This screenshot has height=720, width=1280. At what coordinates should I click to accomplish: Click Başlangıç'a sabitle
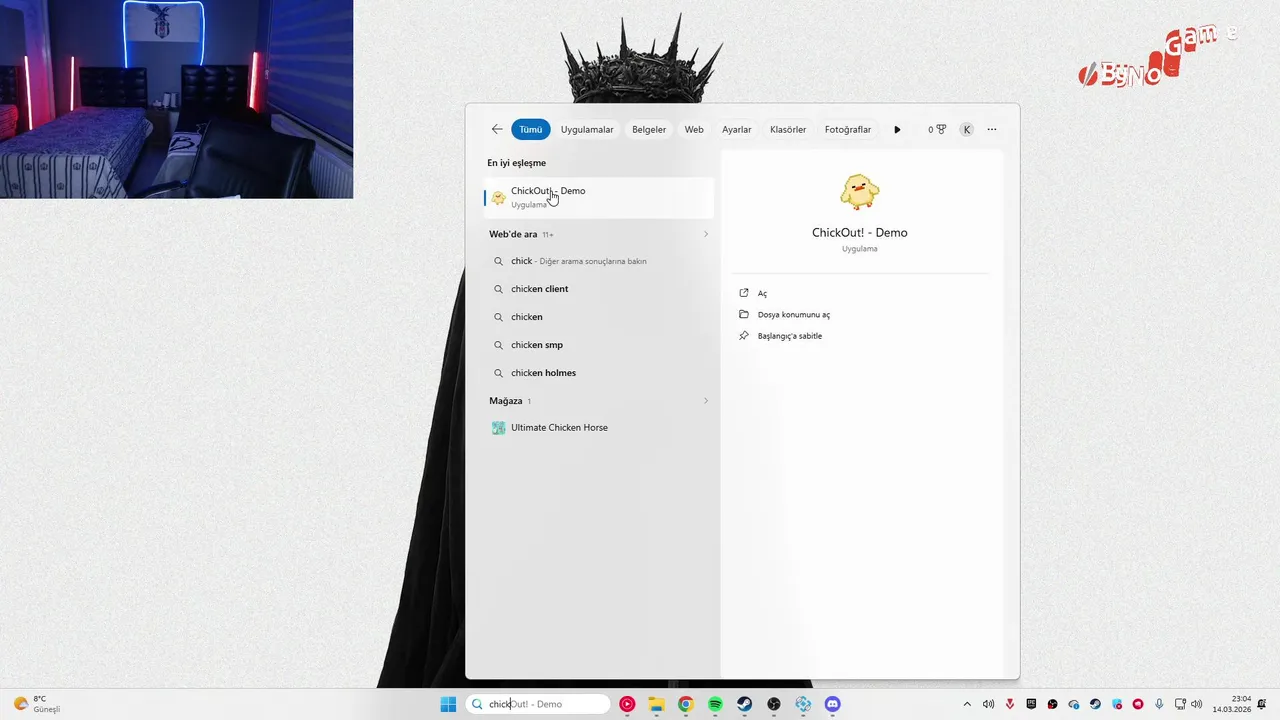pyautogui.click(x=790, y=336)
